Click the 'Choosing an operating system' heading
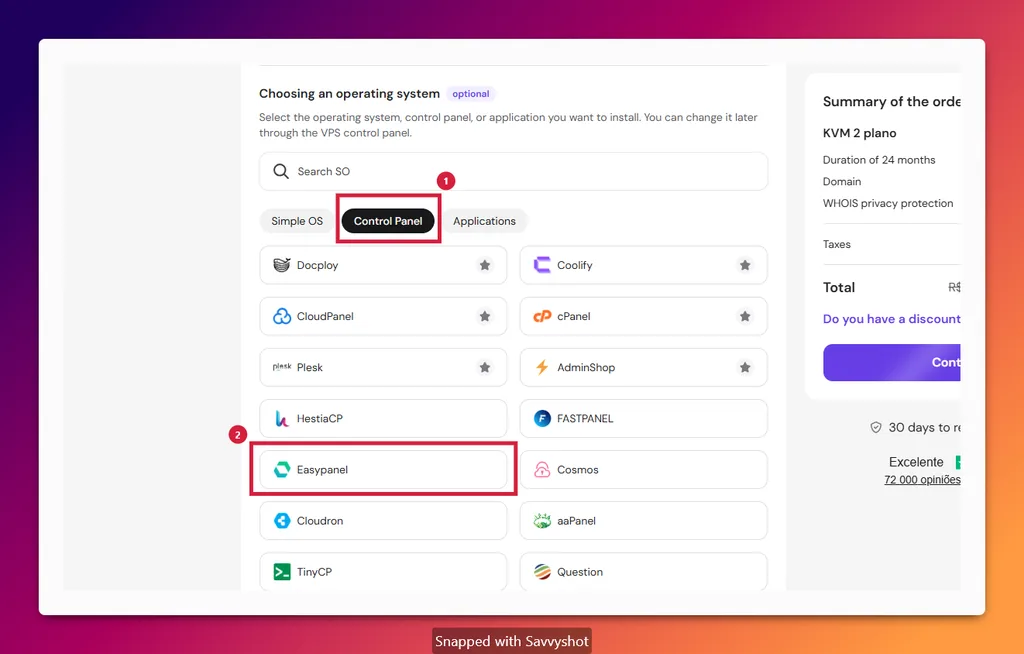1024x654 pixels. tap(349, 93)
